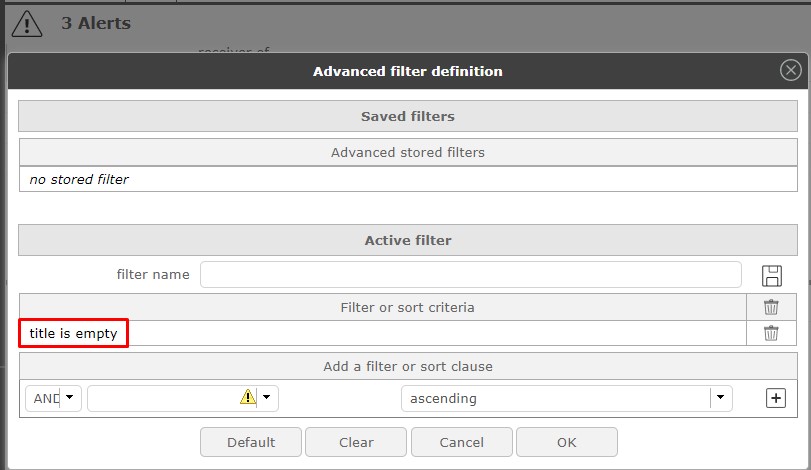Close the Advanced filter definition dialog

[x=790, y=71]
